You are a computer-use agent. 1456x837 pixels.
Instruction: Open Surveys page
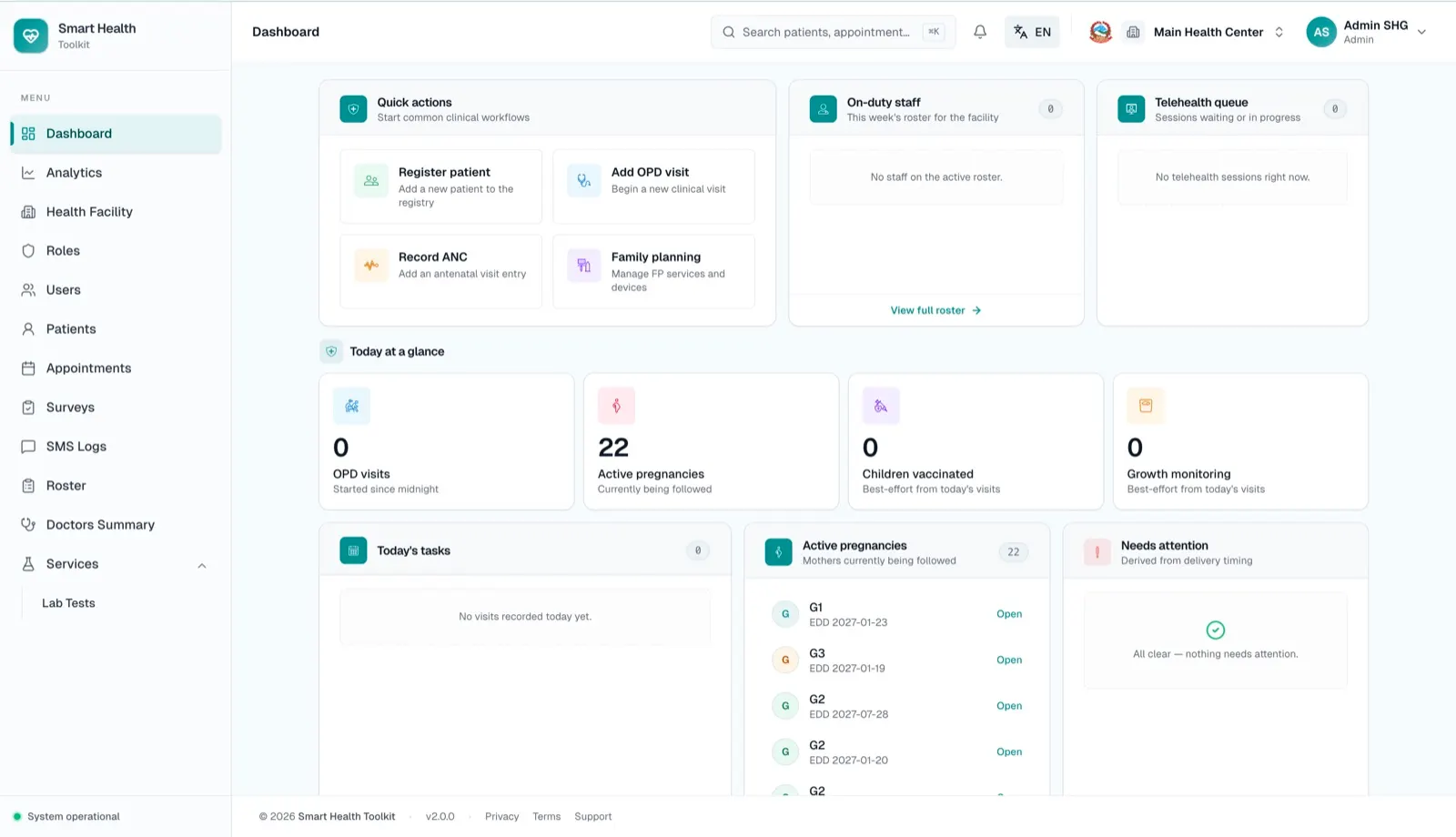tap(116, 408)
